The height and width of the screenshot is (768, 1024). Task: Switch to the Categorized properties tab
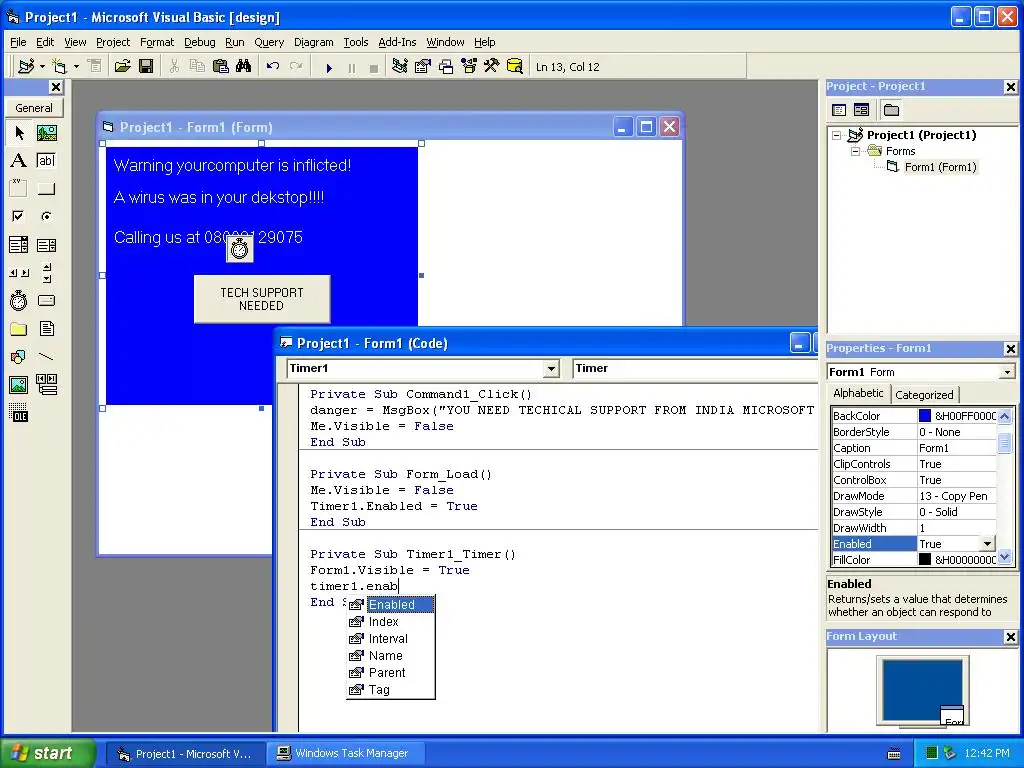924,394
